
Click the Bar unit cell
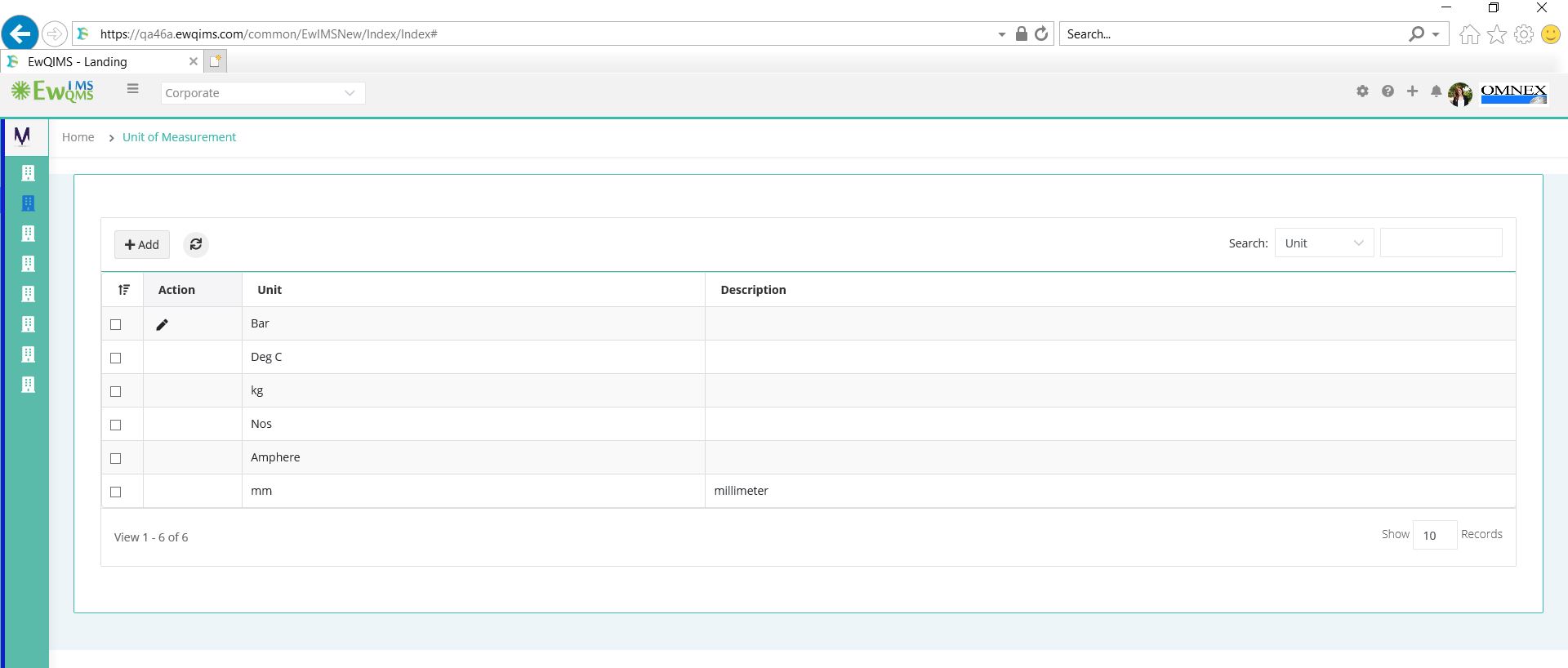tap(473, 323)
